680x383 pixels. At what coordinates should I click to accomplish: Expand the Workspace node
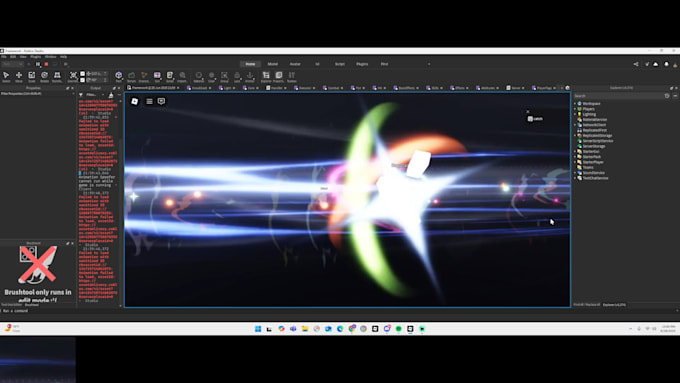coord(575,104)
